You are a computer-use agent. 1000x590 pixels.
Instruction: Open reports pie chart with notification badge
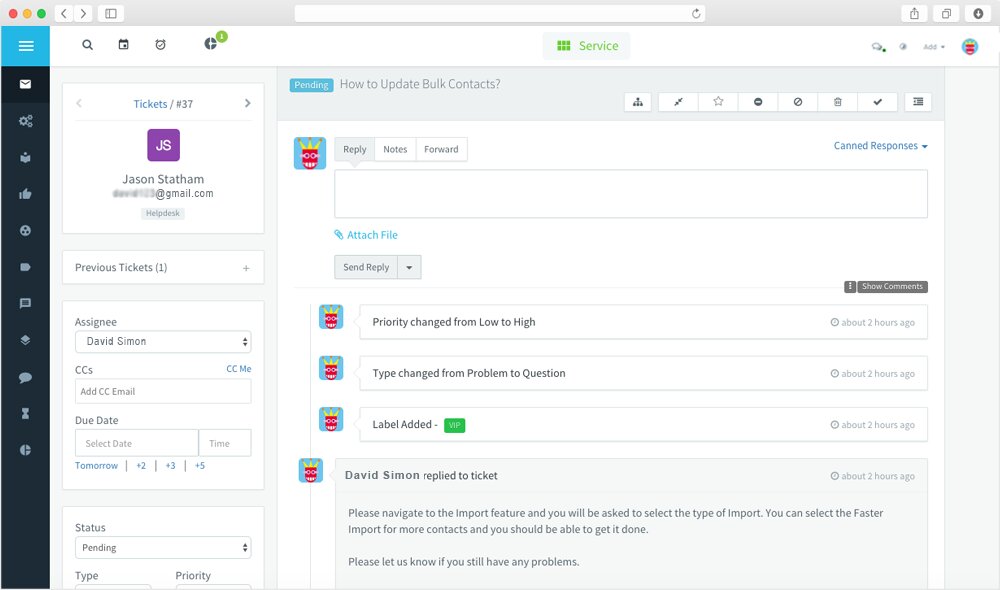[x=211, y=43]
